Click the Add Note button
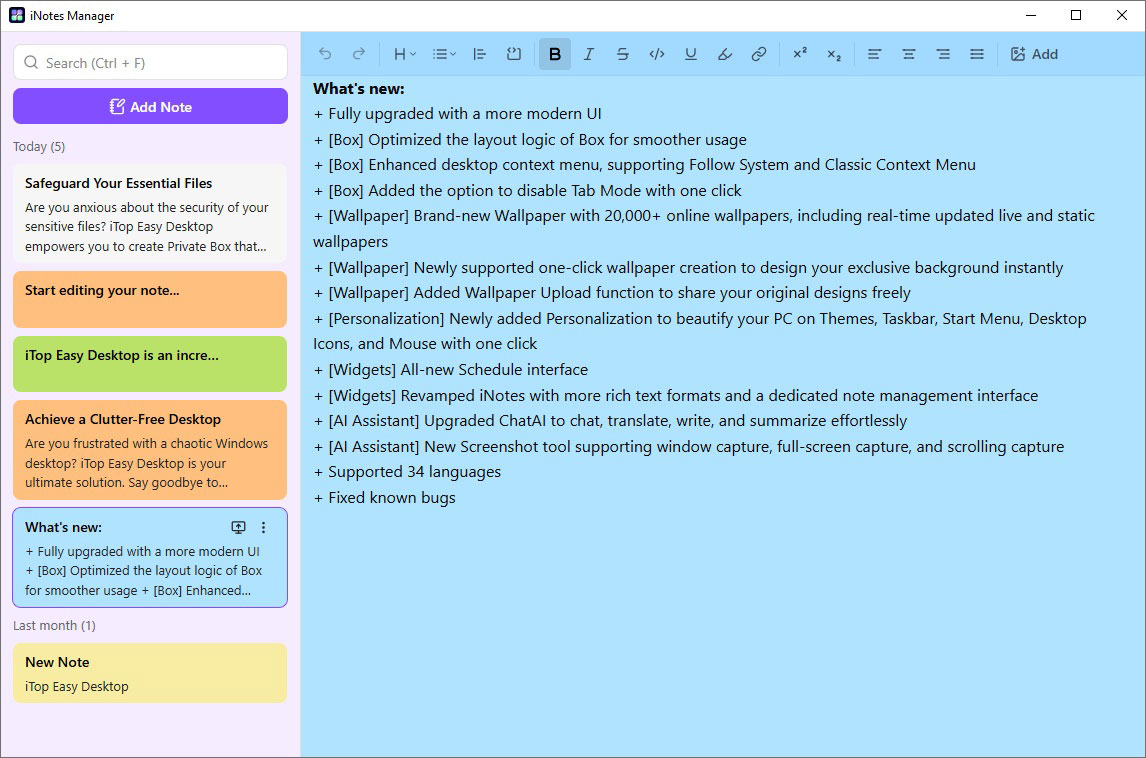This screenshot has height=758, width=1146. coord(149,106)
